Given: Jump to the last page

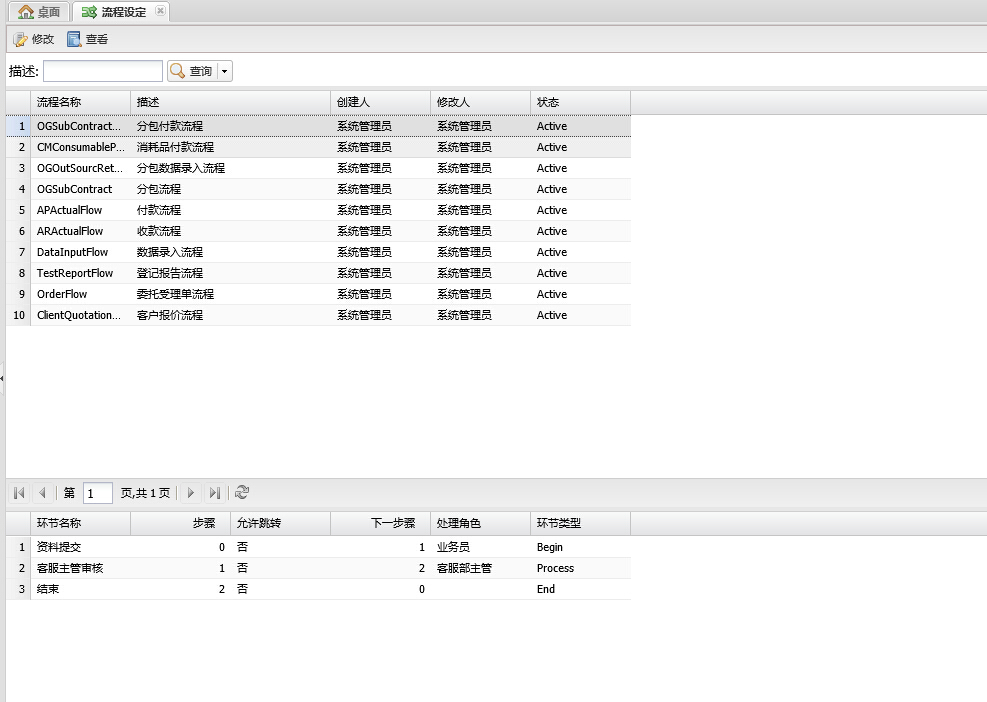Looking at the screenshot, I should coord(214,493).
